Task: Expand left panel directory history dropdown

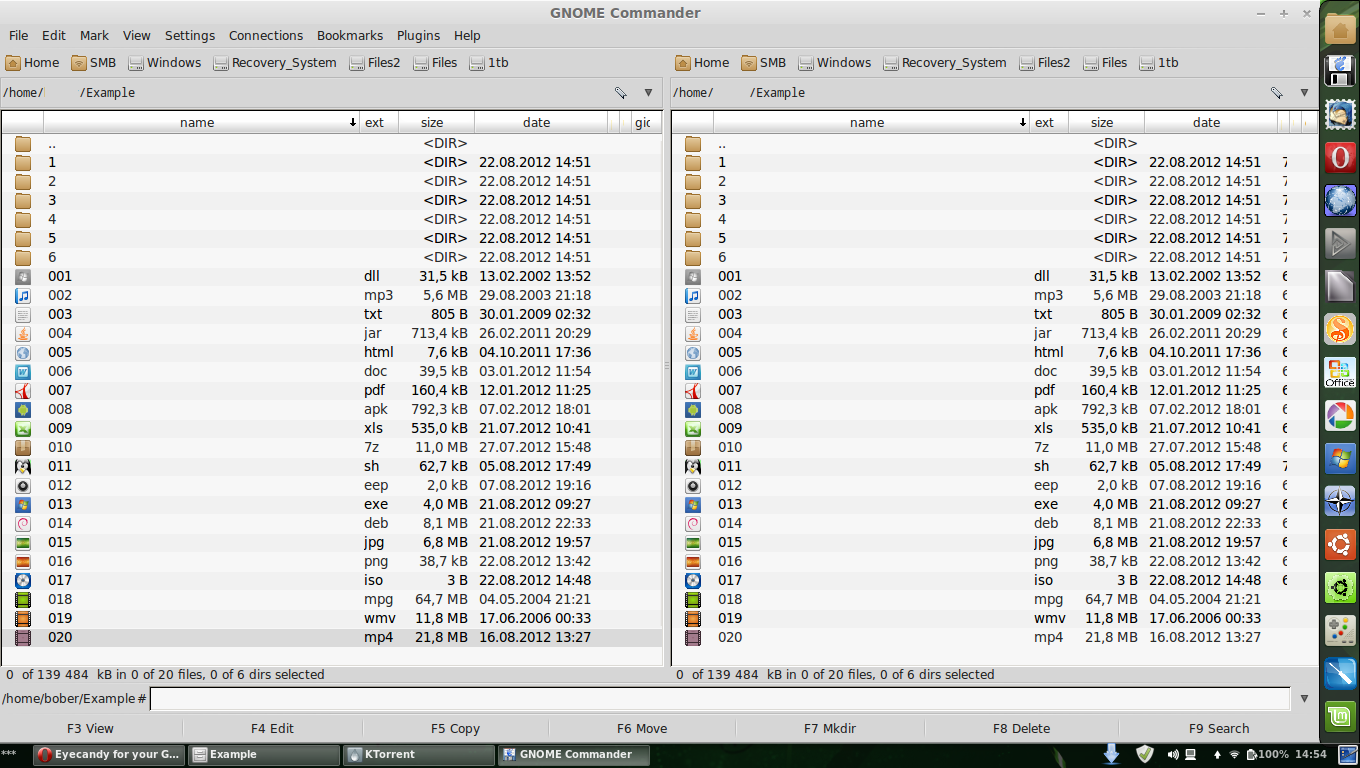Action: 648,93
